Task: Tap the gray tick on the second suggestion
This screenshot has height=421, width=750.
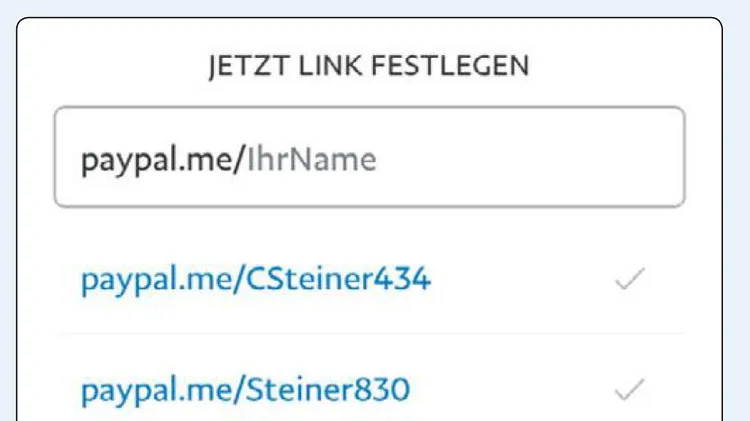Action: (x=630, y=389)
